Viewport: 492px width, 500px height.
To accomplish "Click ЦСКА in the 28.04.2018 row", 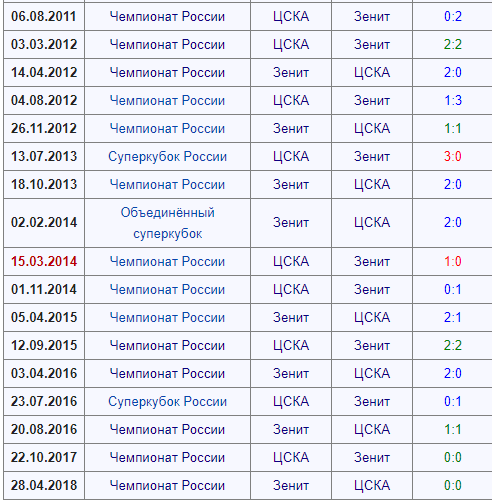I will (x=372, y=485).
